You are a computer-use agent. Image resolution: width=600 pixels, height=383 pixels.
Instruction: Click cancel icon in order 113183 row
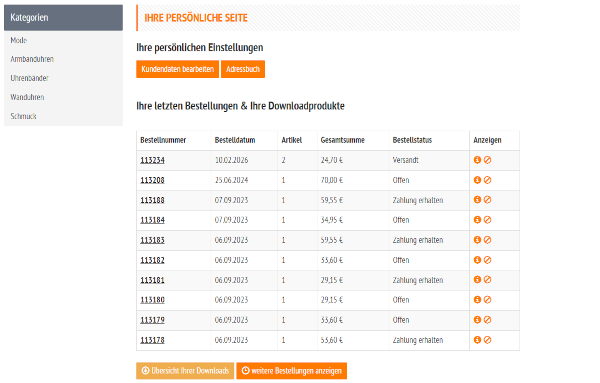pos(488,240)
